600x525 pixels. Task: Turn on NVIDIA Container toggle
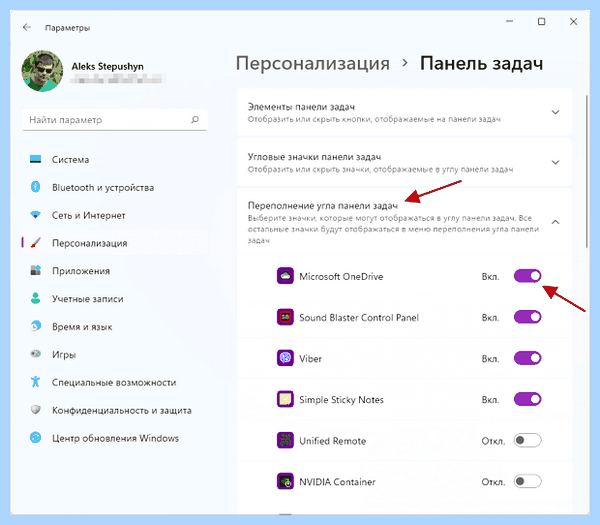[x=527, y=481]
